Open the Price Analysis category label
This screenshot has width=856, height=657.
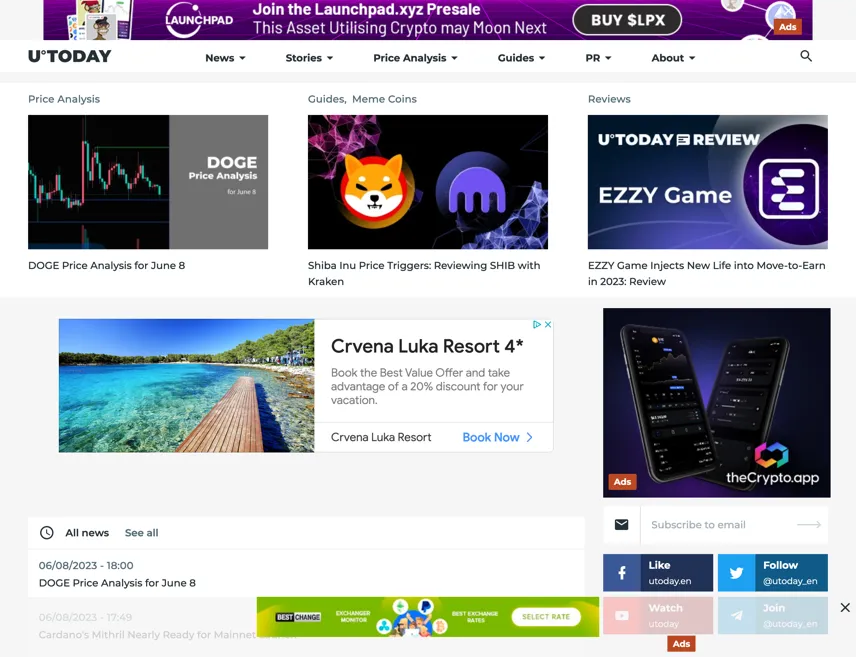point(64,99)
